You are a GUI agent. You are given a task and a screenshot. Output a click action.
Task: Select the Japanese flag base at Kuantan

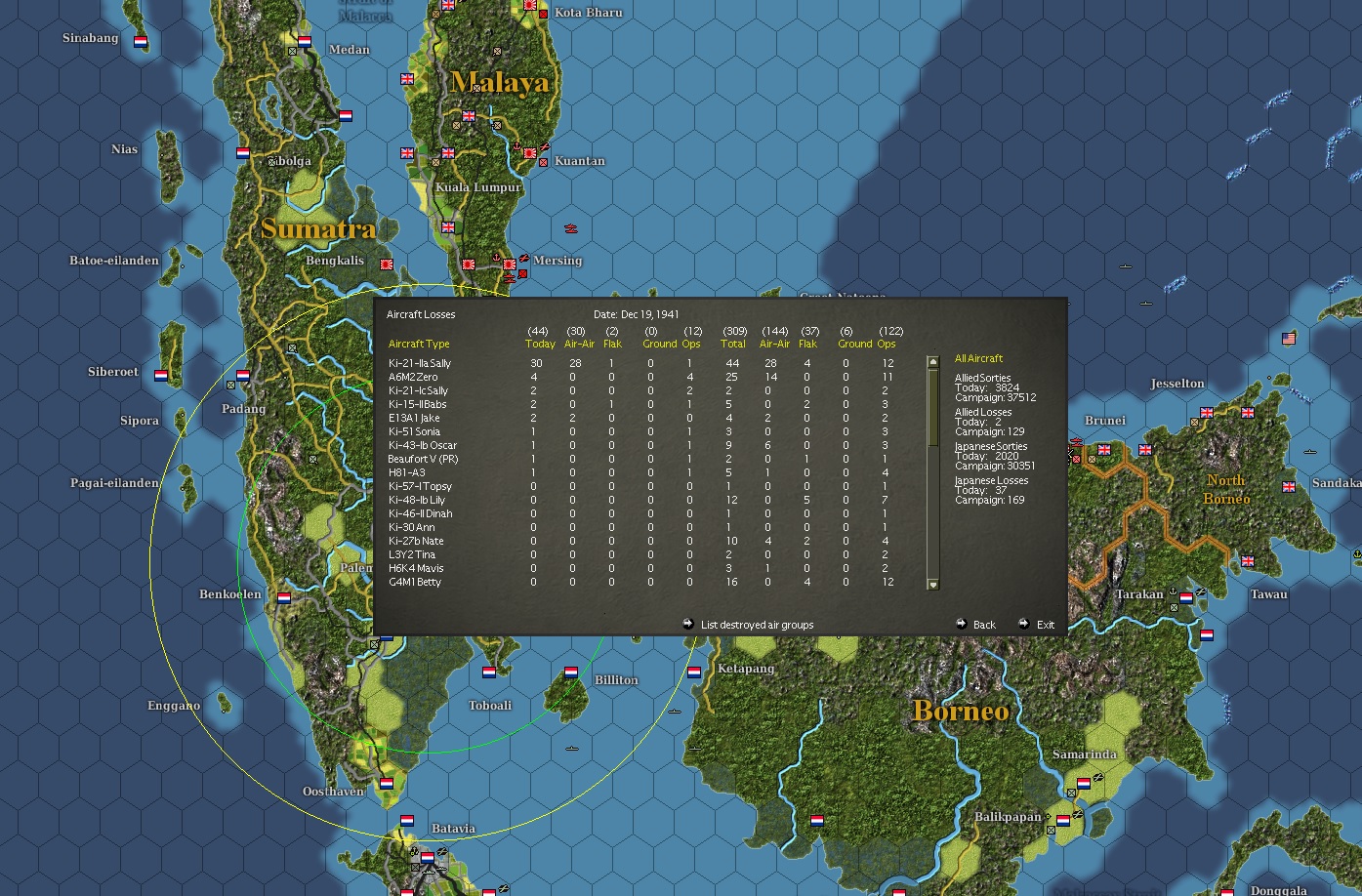pos(530,153)
